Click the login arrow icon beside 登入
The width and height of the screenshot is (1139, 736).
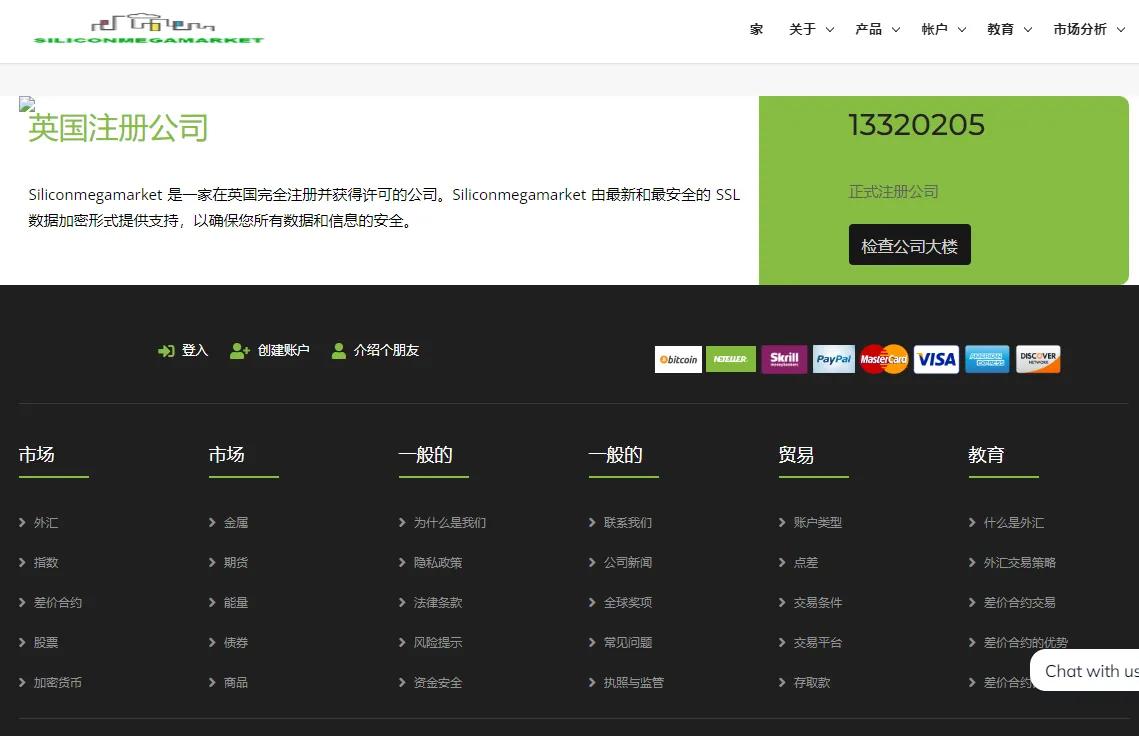click(x=166, y=351)
